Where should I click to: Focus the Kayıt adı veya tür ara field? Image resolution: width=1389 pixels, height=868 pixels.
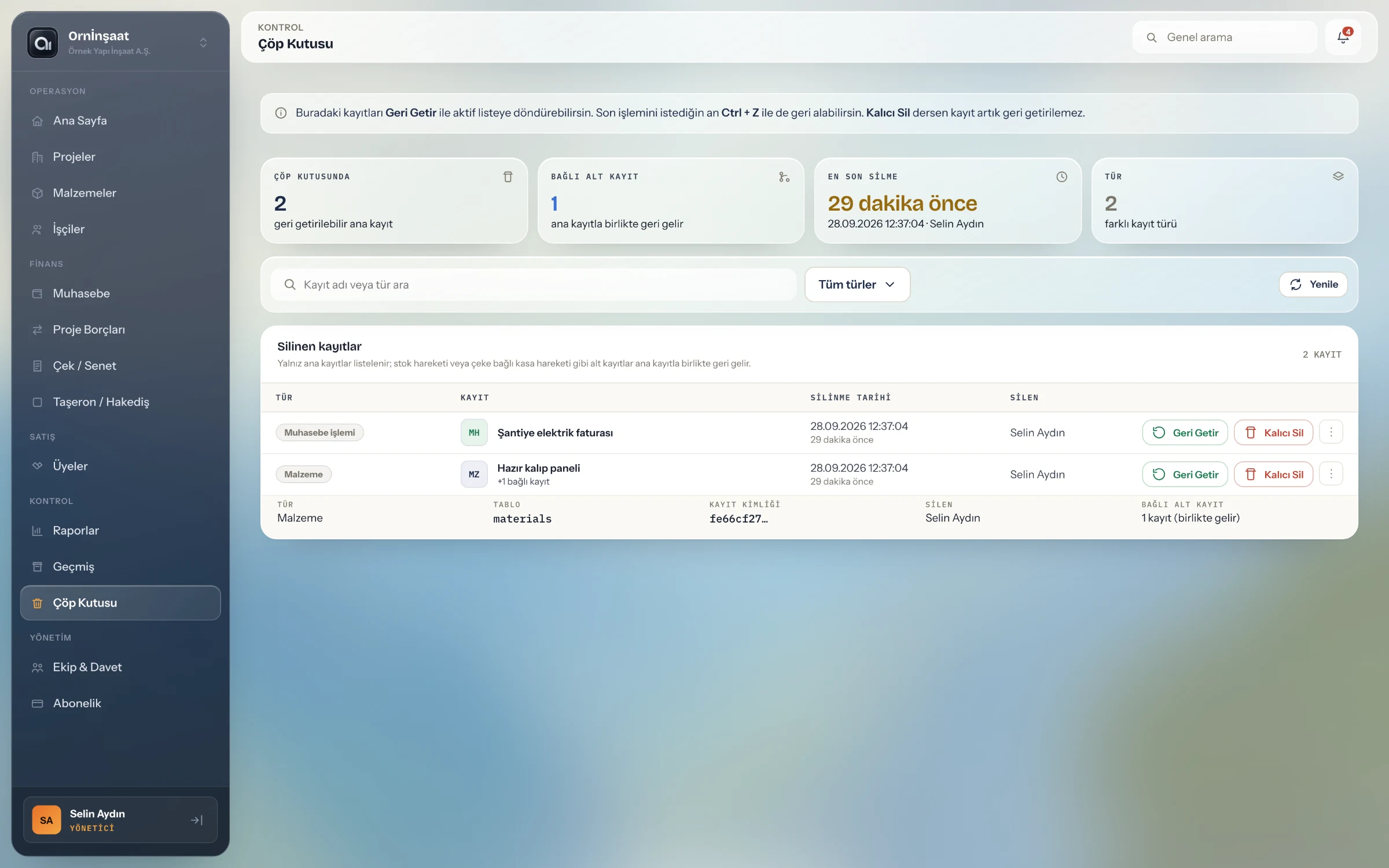pos(534,285)
